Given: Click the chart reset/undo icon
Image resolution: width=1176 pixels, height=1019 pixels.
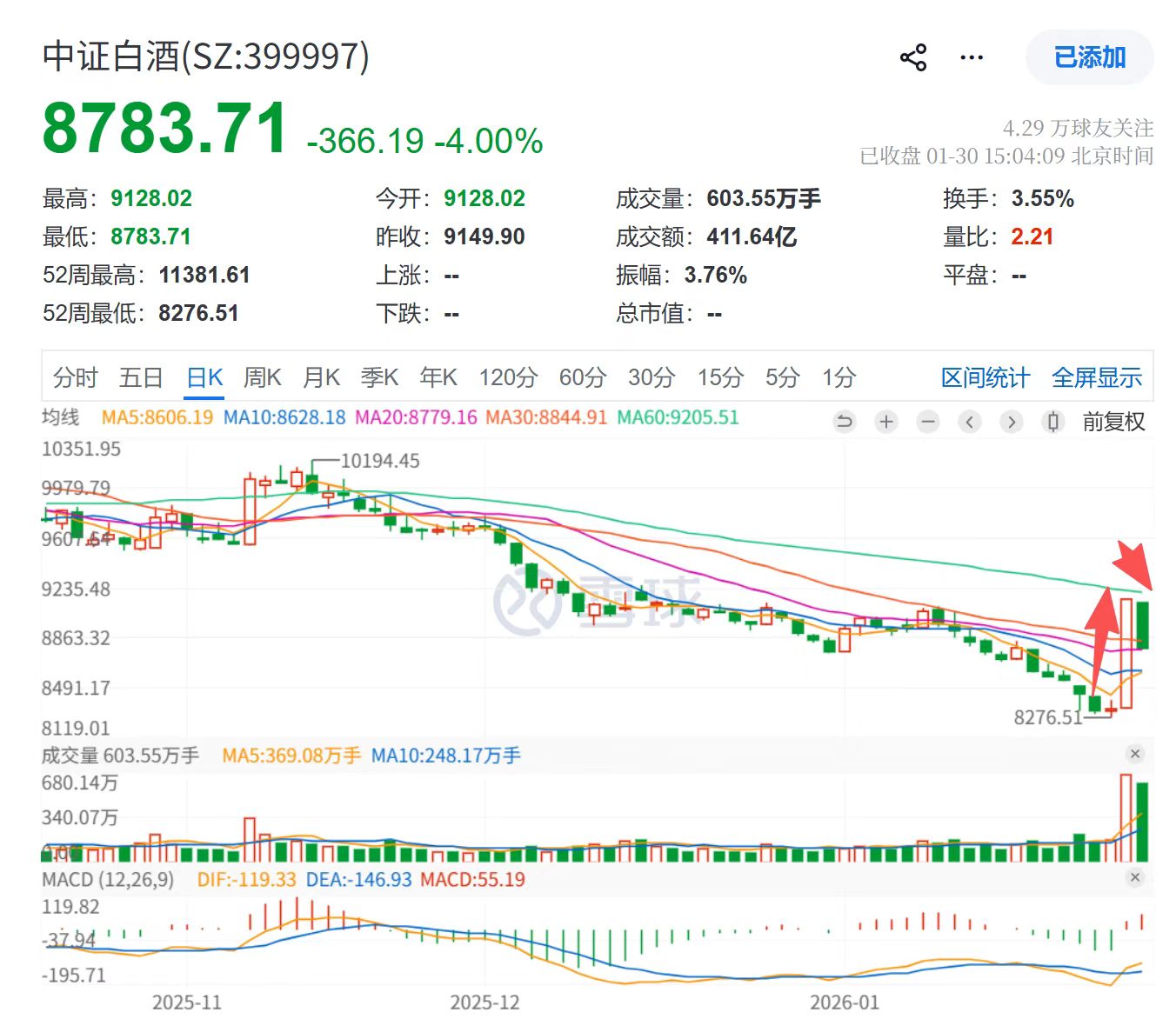Looking at the screenshot, I should [x=845, y=422].
